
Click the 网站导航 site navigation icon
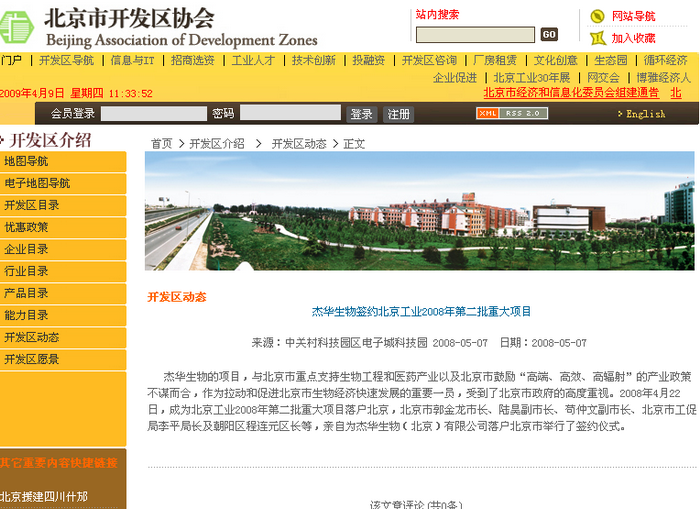coord(597,16)
